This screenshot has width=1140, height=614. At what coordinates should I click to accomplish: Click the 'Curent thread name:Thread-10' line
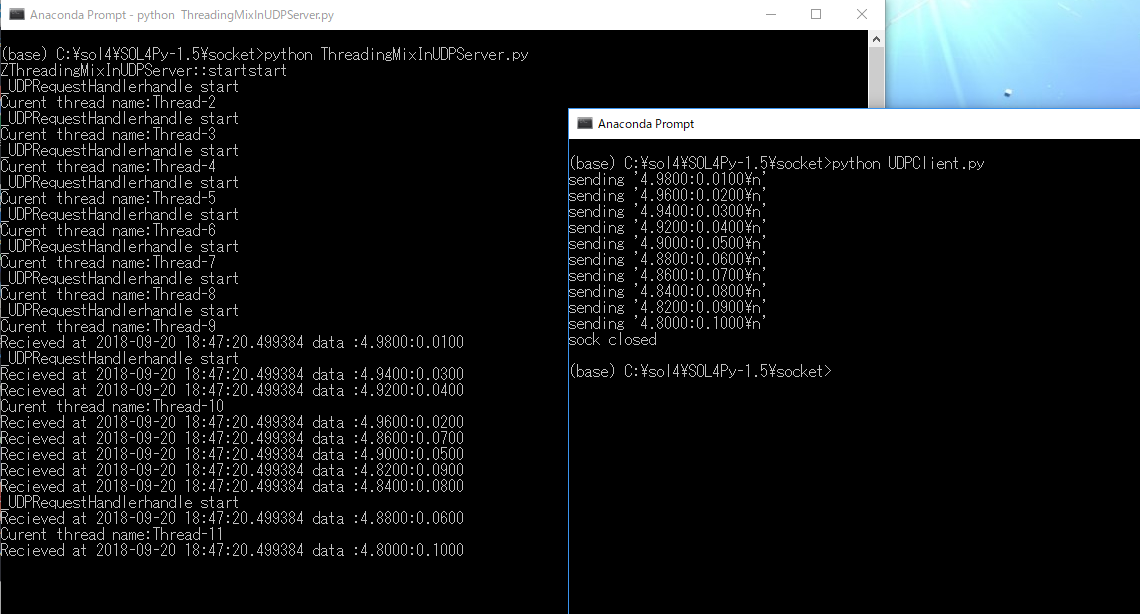(113, 406)
